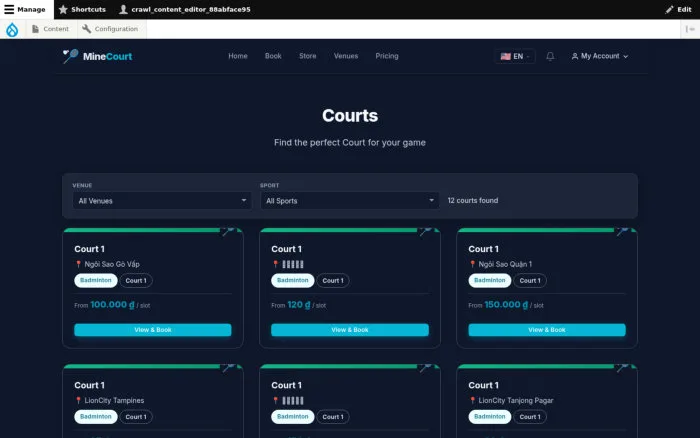The width and height of the screenshot is (700, 438).
Task: Click price 150.000 đ text
Action: (506, 305)
